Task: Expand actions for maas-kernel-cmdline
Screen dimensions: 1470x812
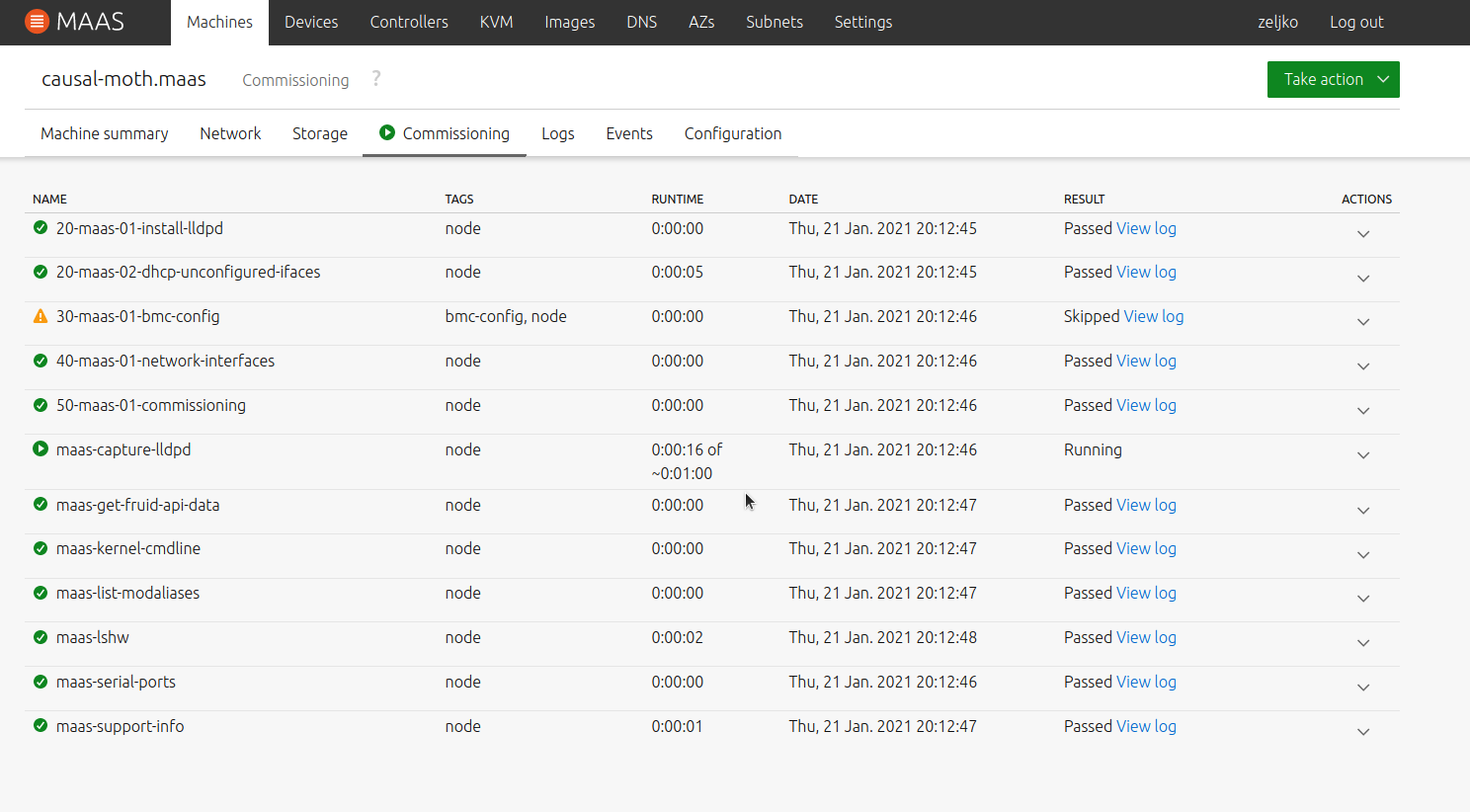Action: tap(1363, 555)
